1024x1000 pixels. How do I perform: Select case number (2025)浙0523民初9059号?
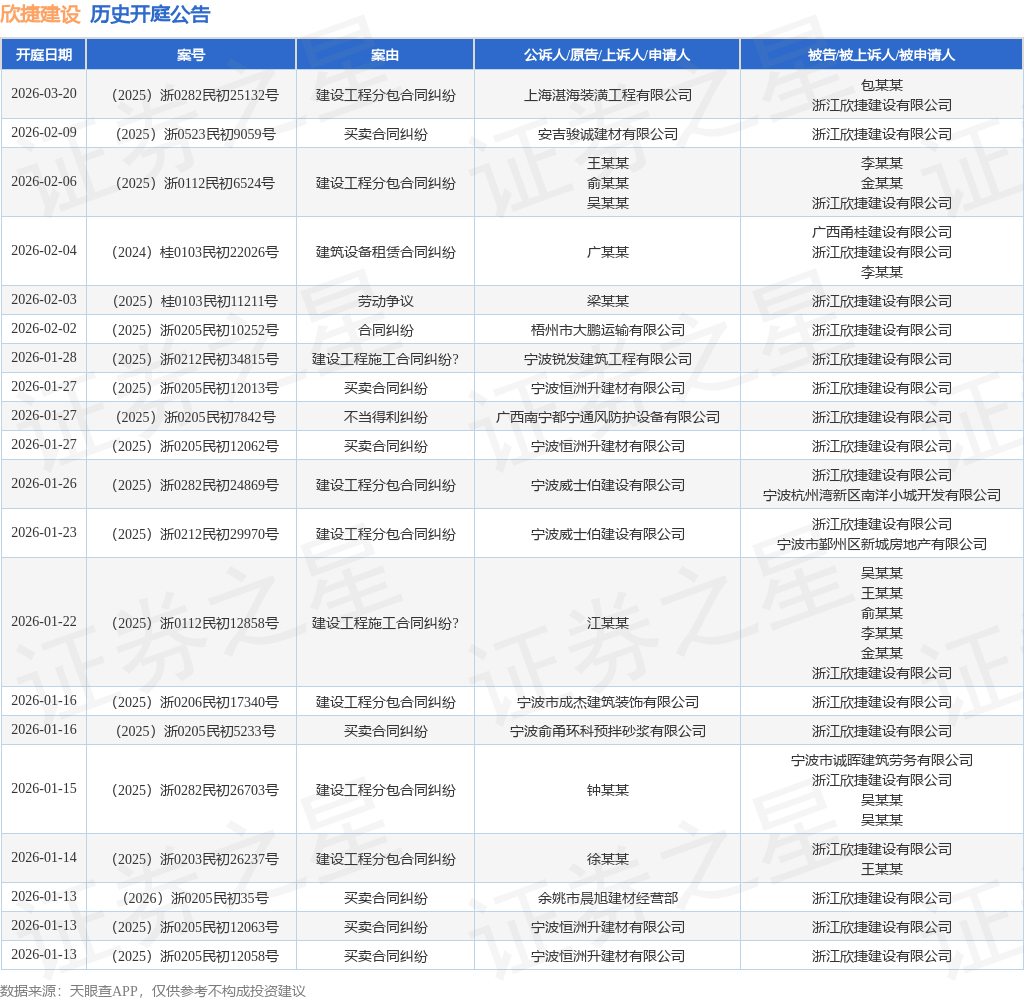[195, 134]
